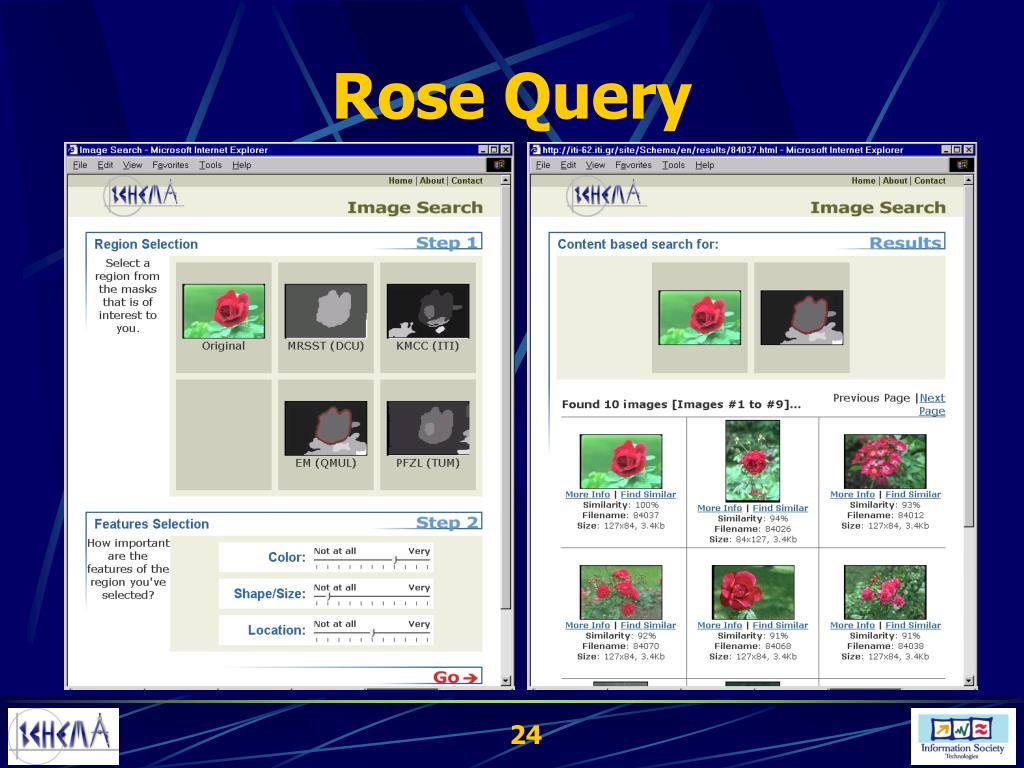Select the PFZL (TUM) mask
The height and width of the screenshot is (768, 1024).
tap(428, 428)
